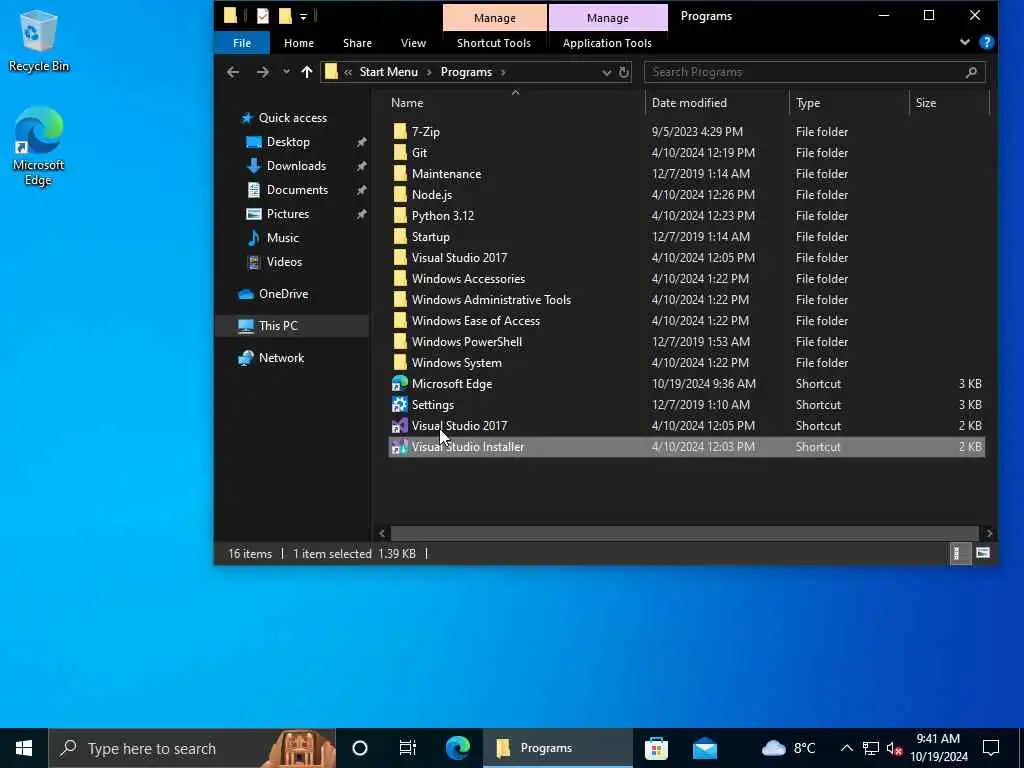The height and width of the screenshot is (768, 1024).
Task: Select the Windows PowerShell folder row
Action: coord(686,342)
